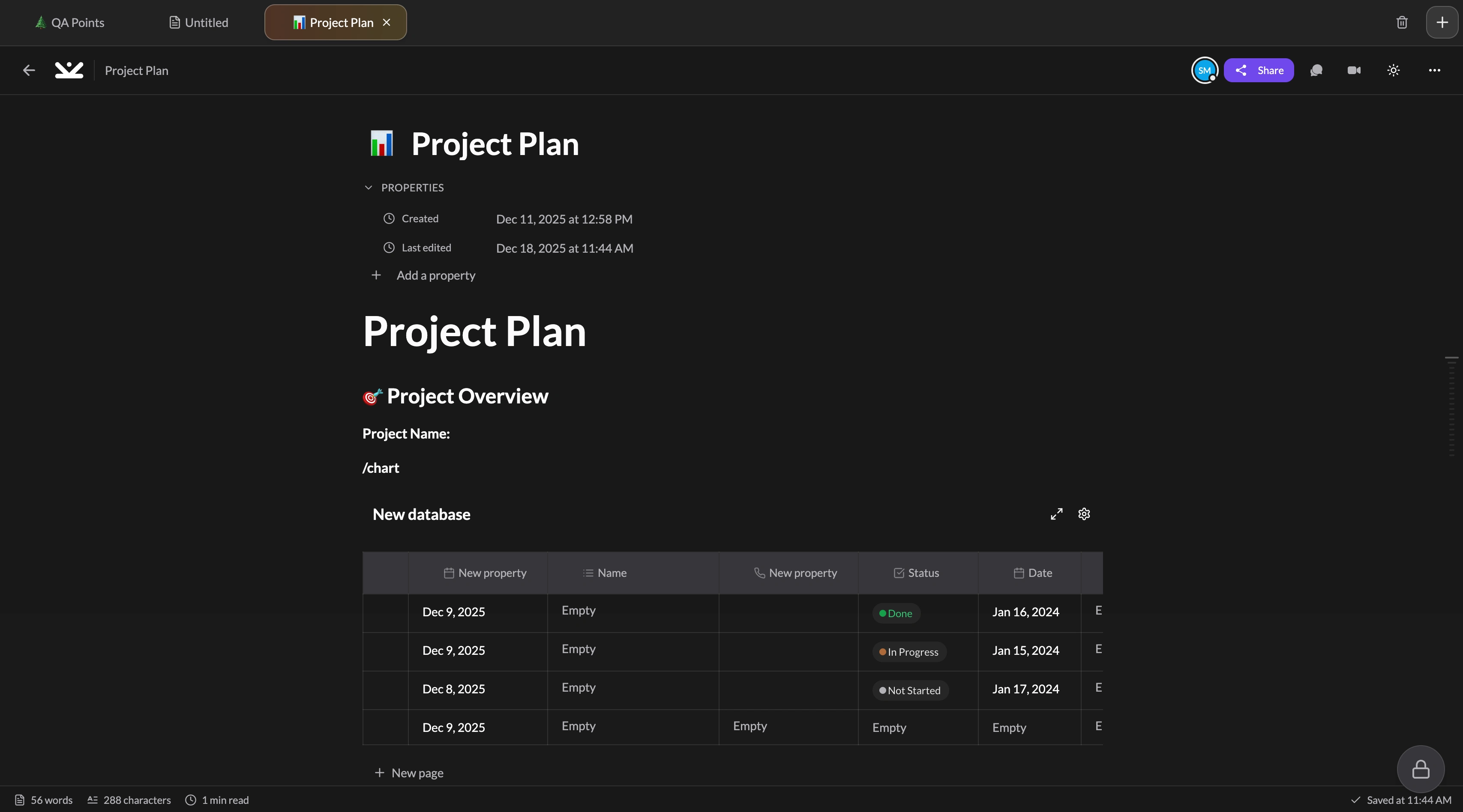Expand the New database to full view
The height and width of the screenshot is (812, 1463).
tap(1056, 514)
